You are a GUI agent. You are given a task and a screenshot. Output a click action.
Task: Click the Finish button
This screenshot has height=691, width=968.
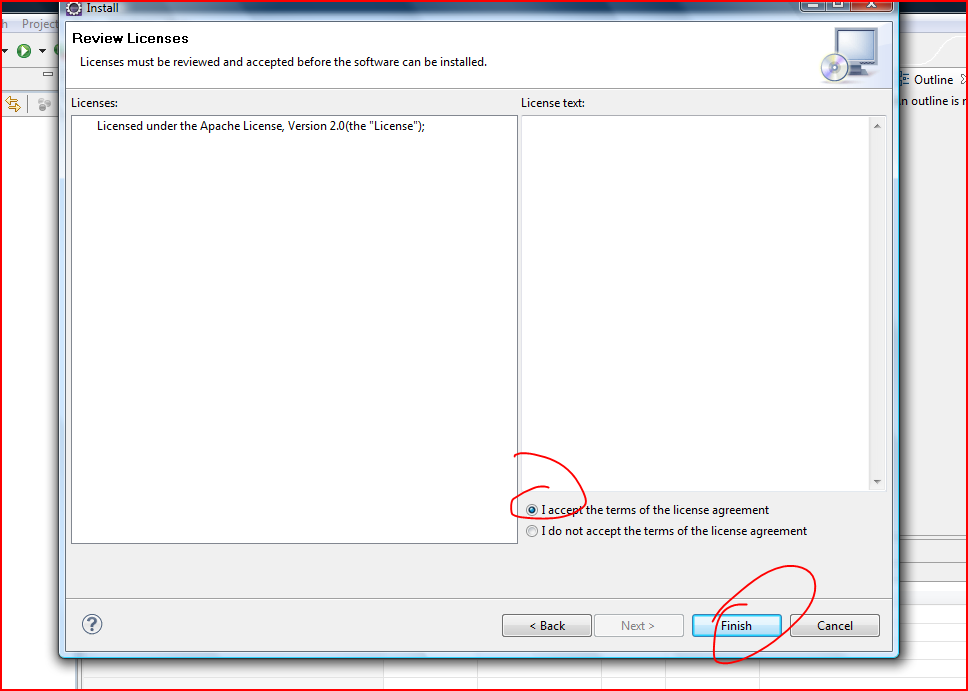736,626
